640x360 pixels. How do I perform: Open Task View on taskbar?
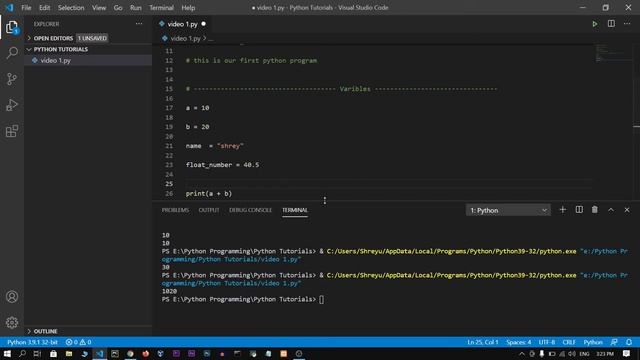37,353
